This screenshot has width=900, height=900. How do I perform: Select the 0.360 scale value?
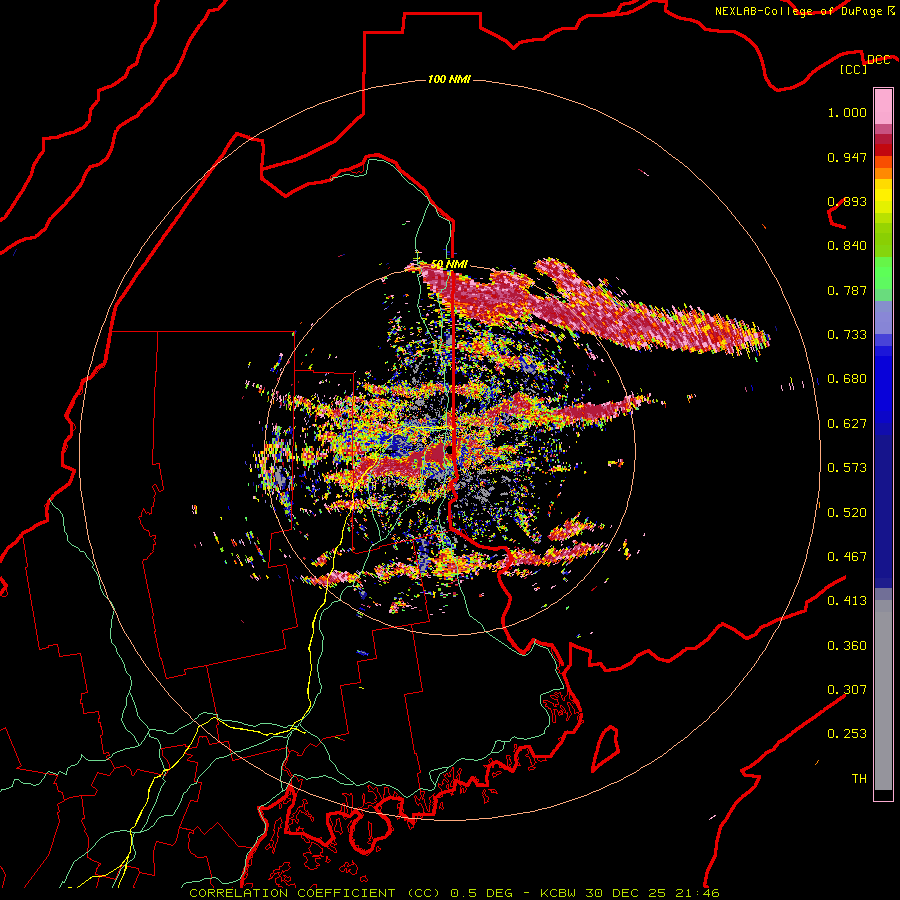(x=847, y=646)
